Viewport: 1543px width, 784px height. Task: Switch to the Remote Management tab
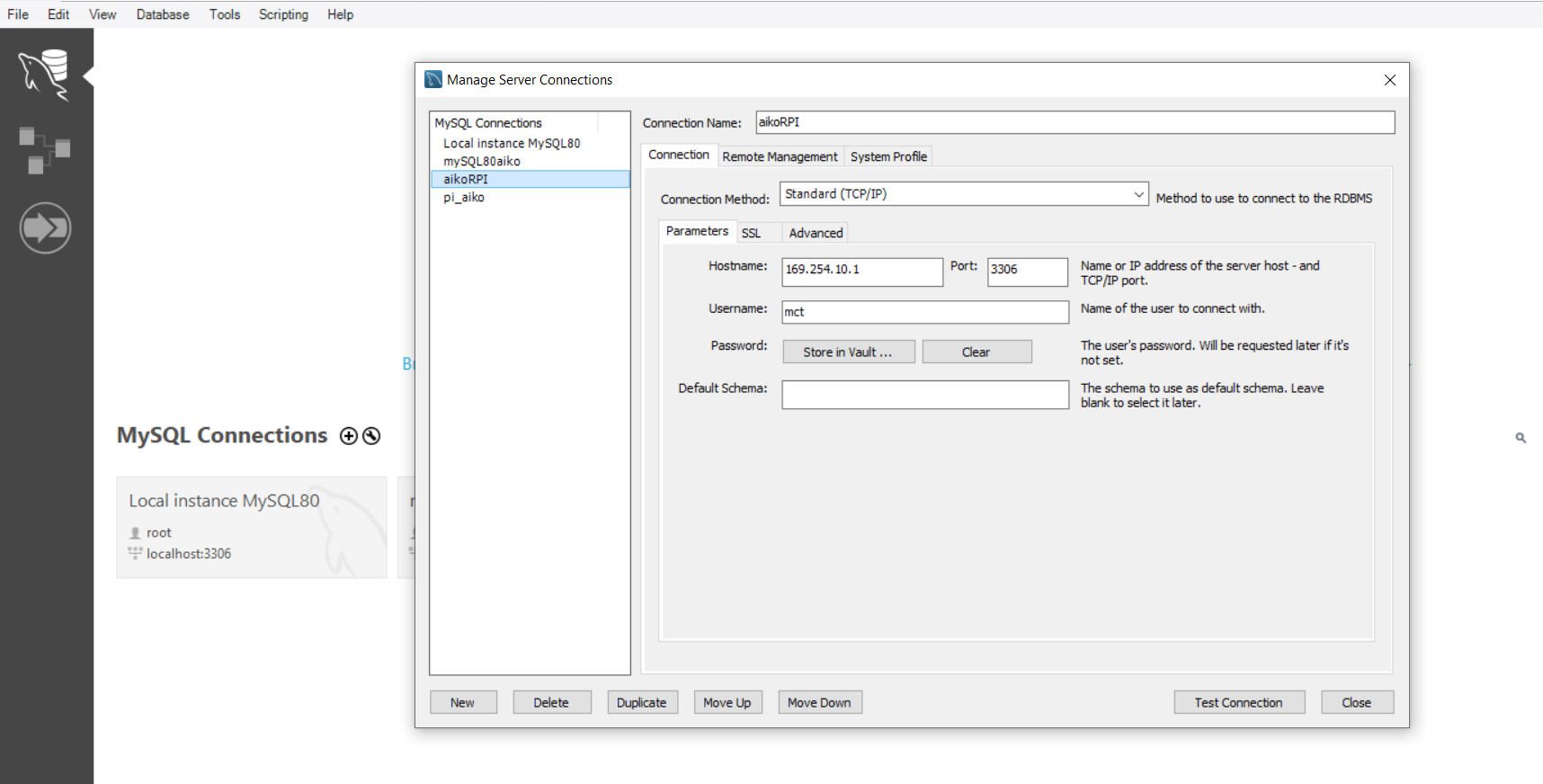[780, 156]
